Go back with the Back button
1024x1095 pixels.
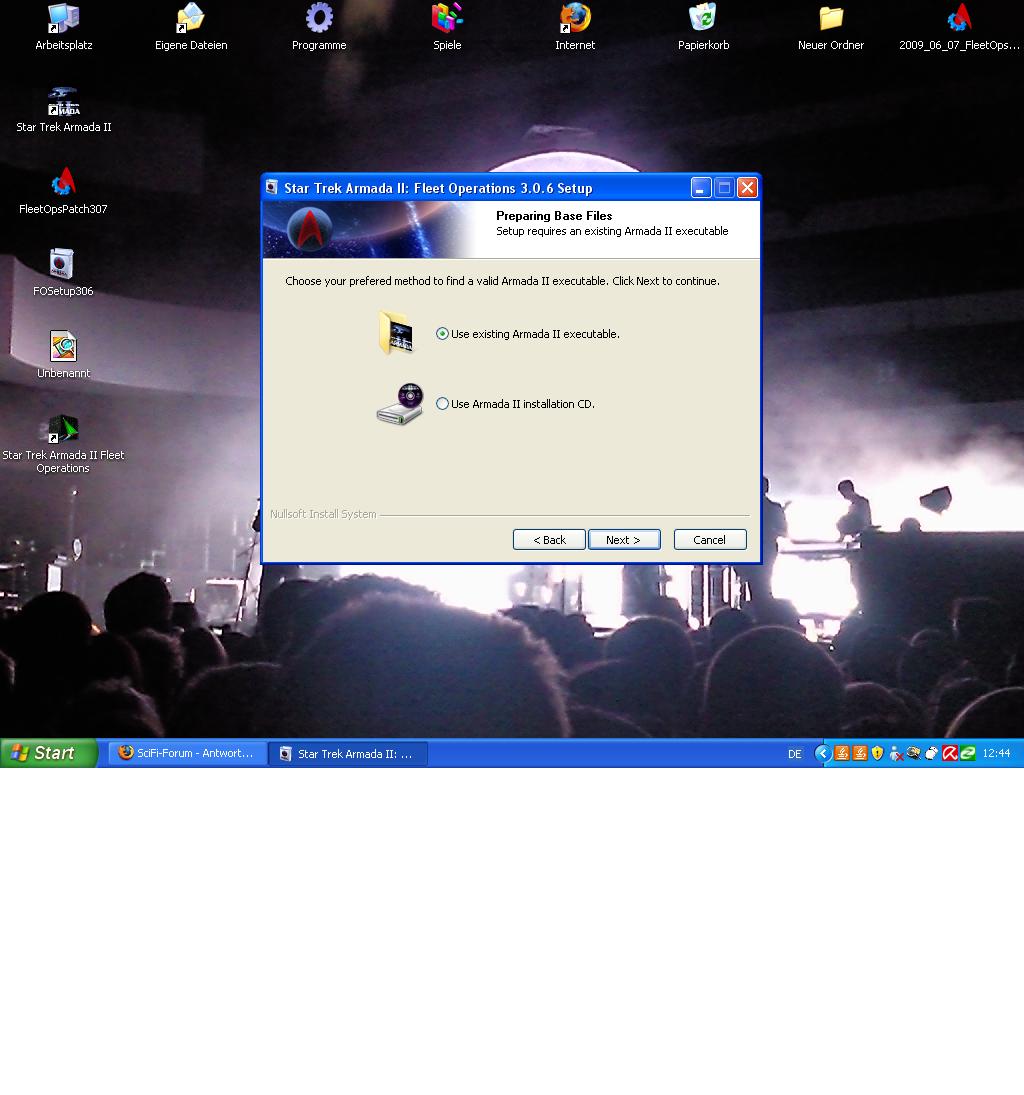(549, 540)
